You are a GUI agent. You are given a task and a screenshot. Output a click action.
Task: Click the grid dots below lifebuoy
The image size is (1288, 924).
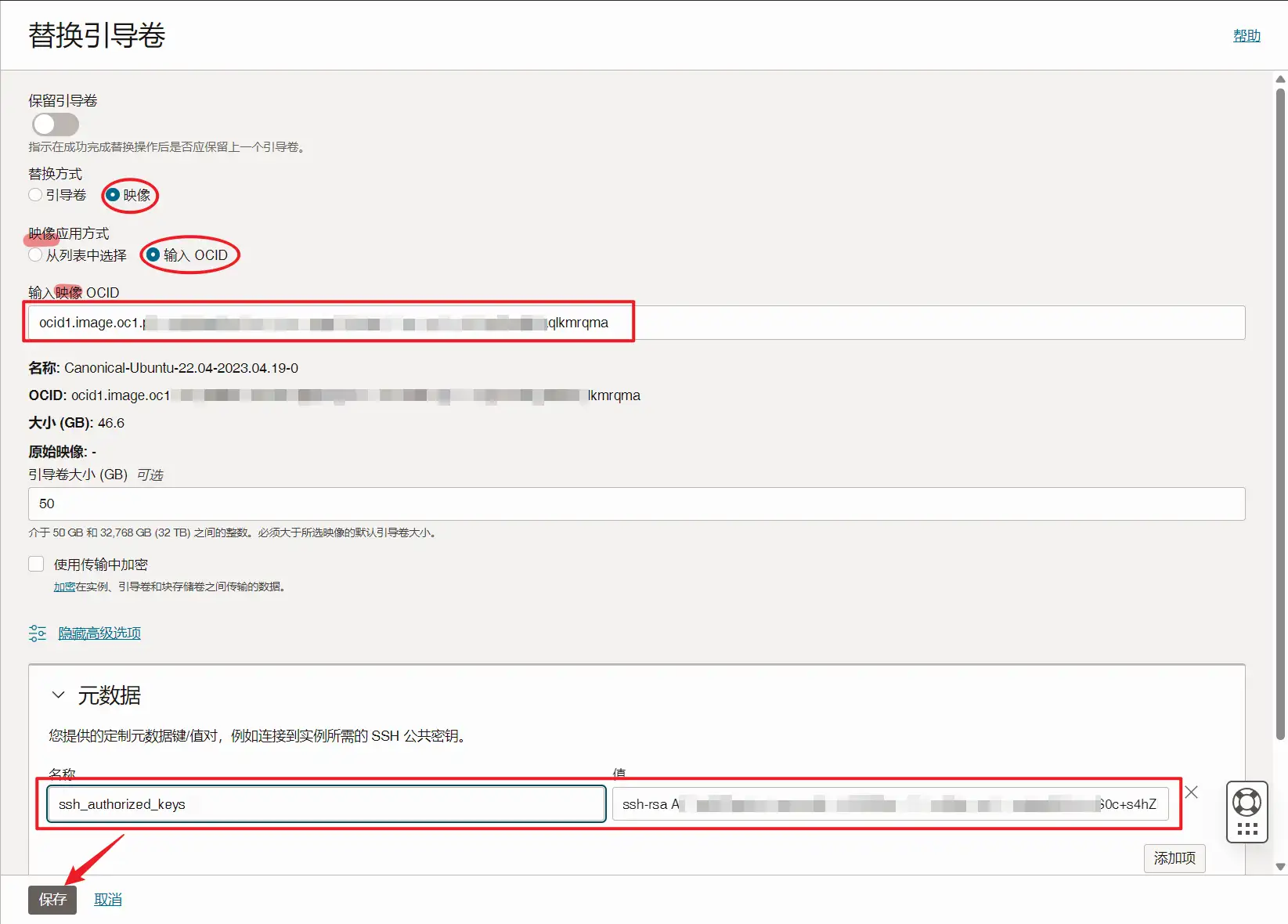click(x=1247, y=829)
